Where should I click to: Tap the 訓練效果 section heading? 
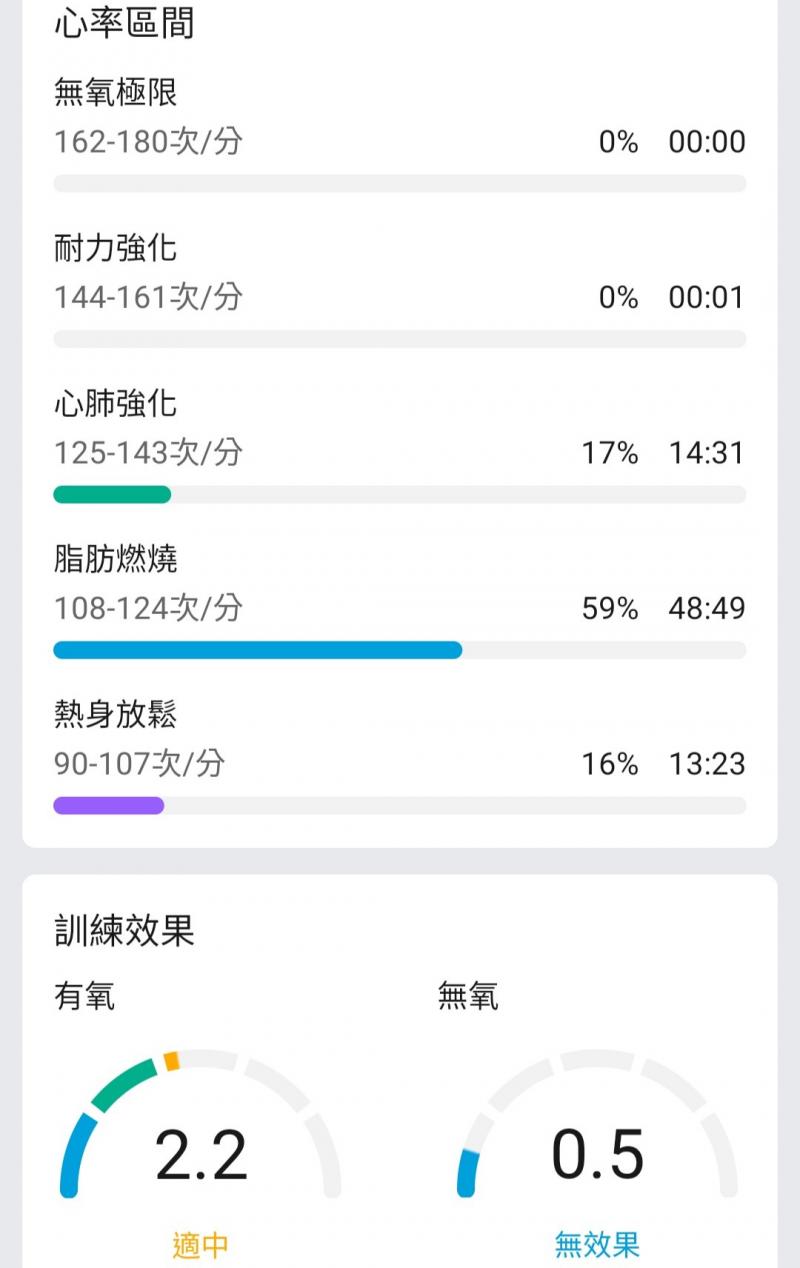pos(124,931)
